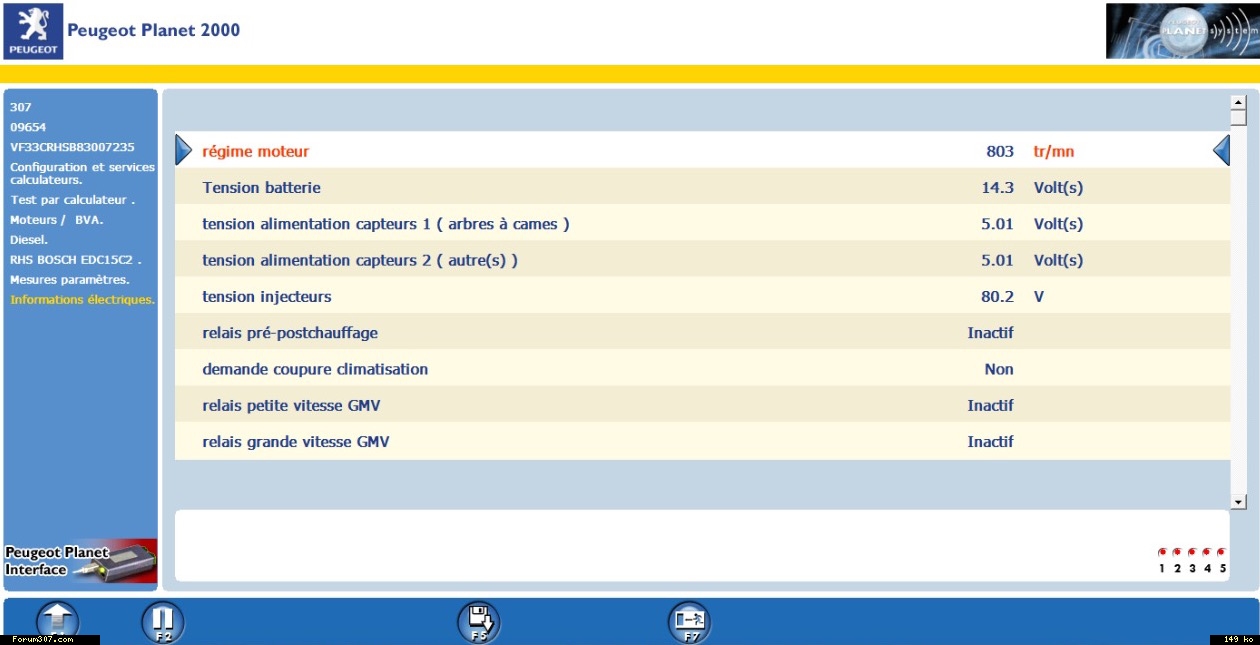
Task: Click the Non value for coupure climatisation
Action: point(999,369)
